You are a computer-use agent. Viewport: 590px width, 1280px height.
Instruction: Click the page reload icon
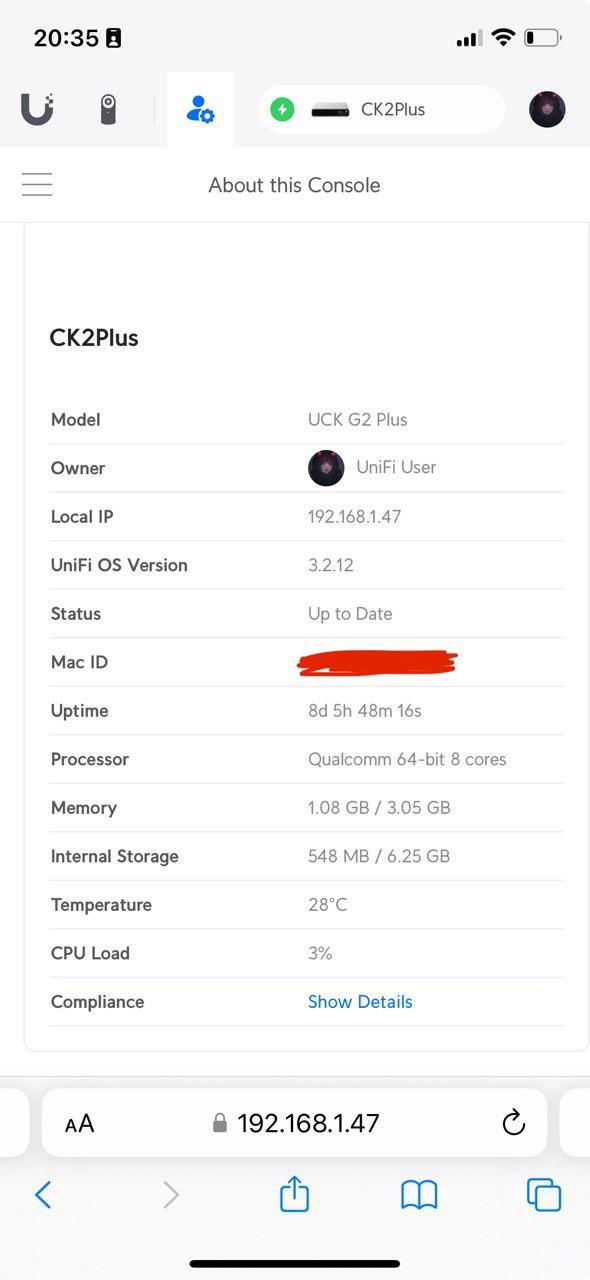(514, 1122)
